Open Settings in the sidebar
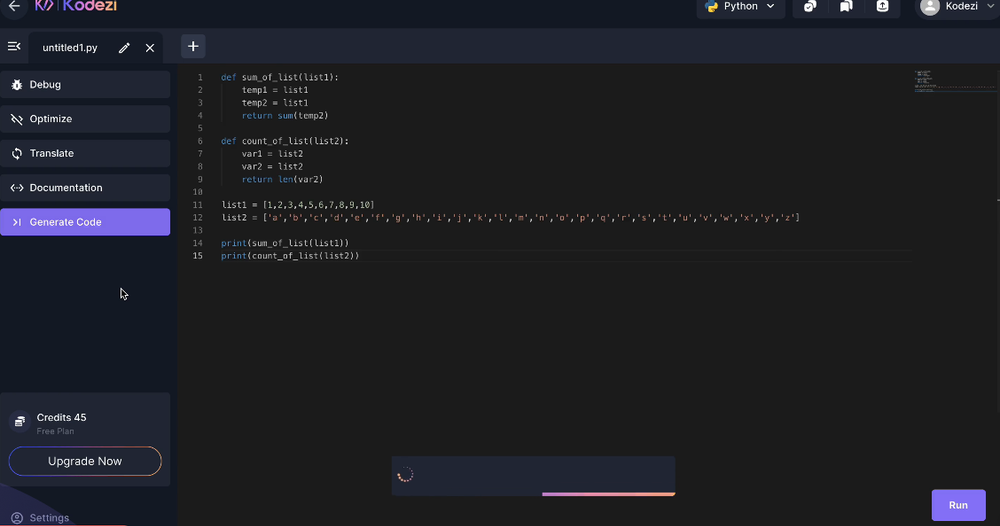Viewport: 1000px width, 526px height. pos(40,518)
